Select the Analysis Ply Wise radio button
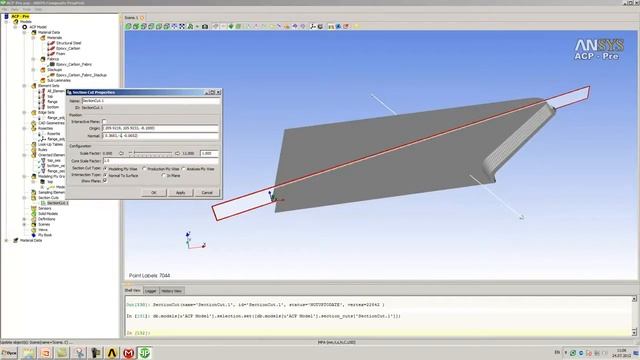640x360 pixels. [183, 169]
